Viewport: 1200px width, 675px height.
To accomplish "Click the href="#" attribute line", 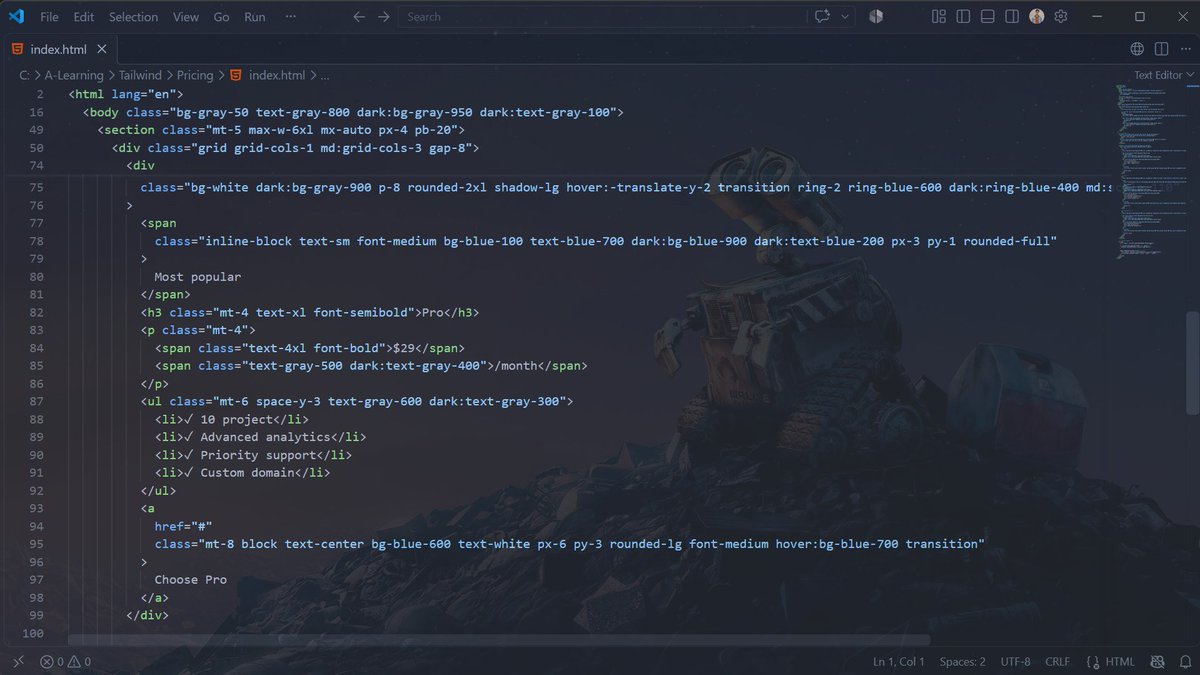I will [184, 526].
